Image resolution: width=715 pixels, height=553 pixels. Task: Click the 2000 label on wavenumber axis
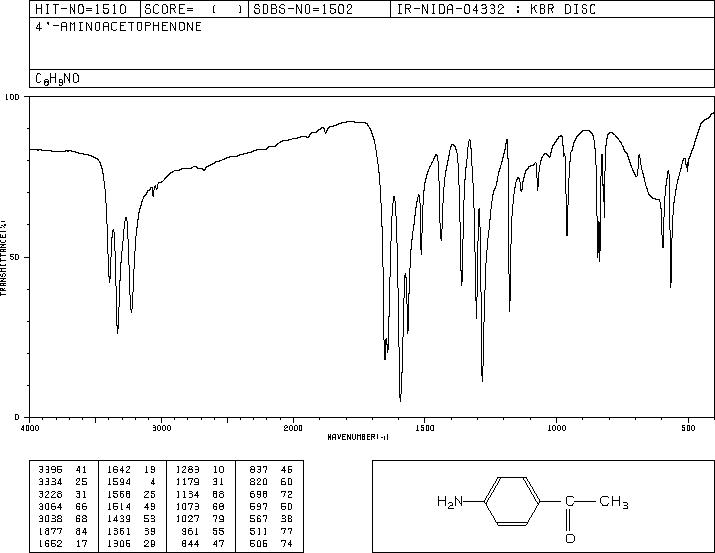click(x=293, y=428)
